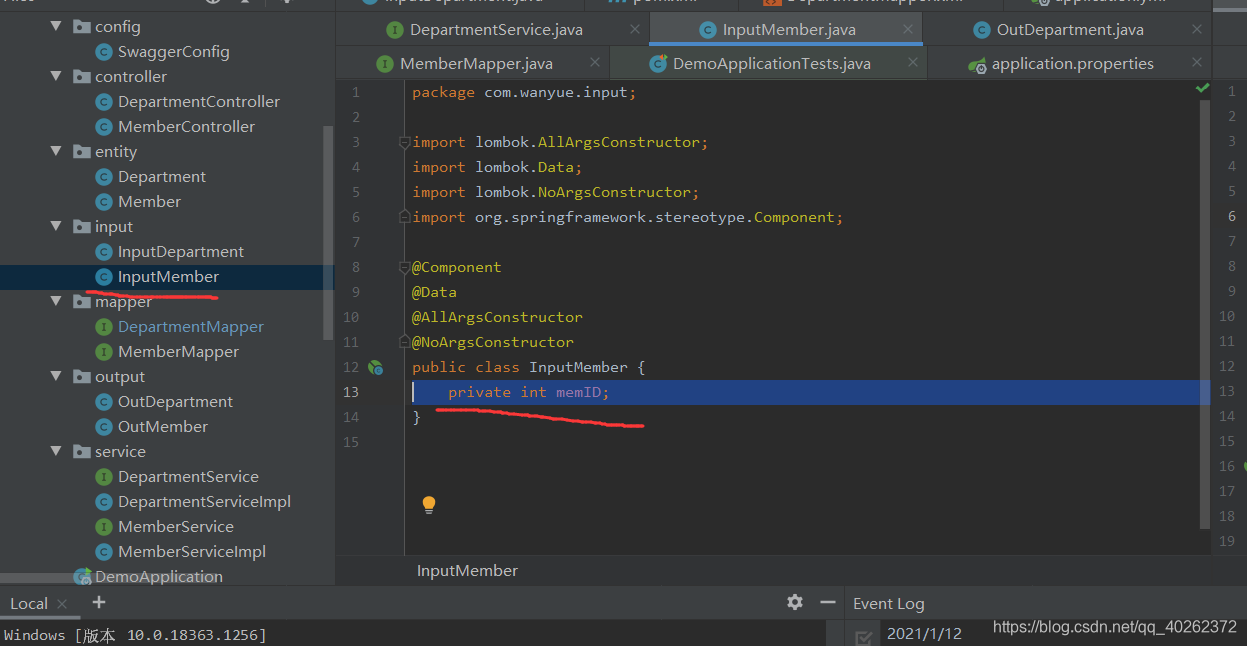Click the lightbulb quick-fix icon in editor
This screenshot has width=1247, height=646.
(429, 505)
